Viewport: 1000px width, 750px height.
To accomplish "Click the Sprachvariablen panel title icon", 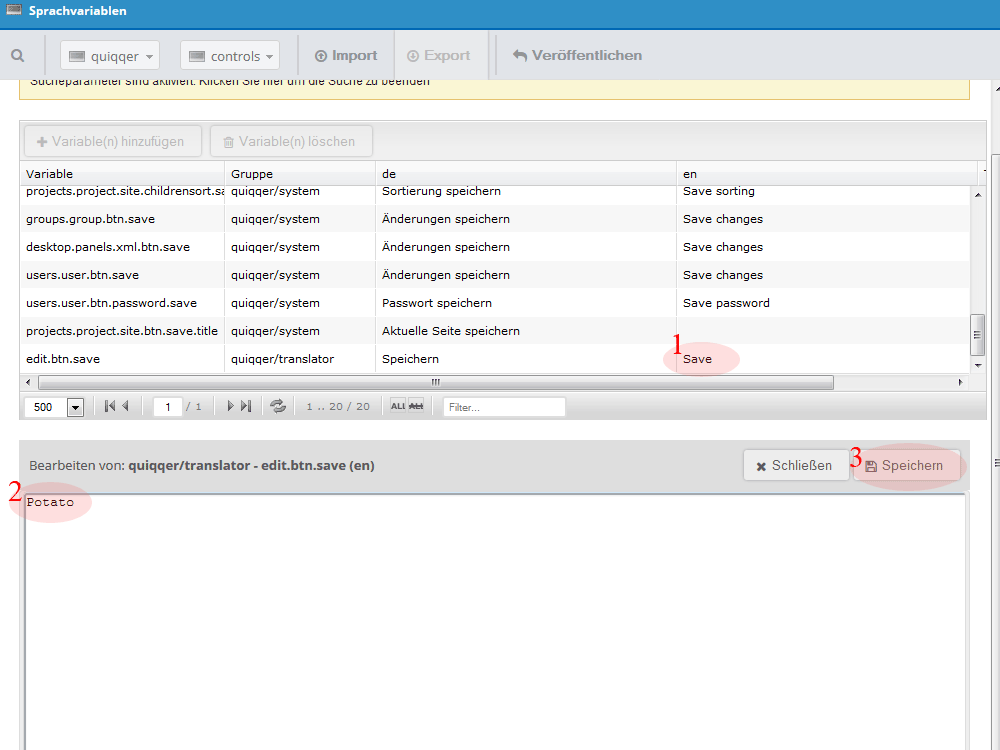I will click(x=14, y=10).
